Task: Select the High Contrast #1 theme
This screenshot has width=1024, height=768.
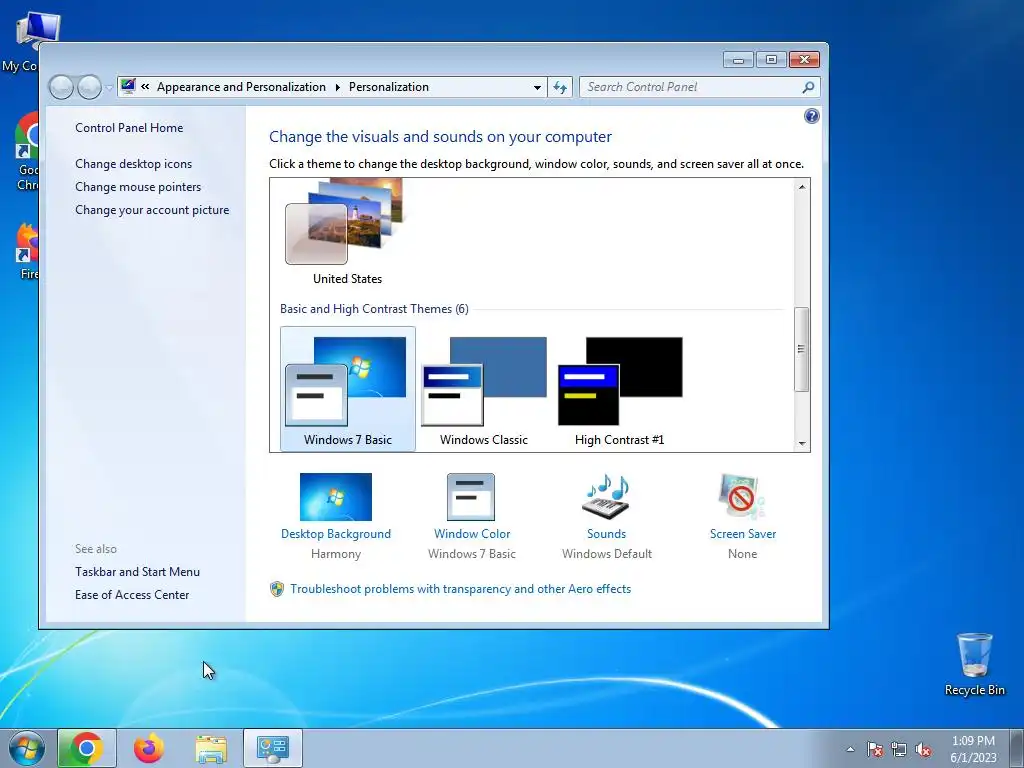Action: (x=620, y=389)
